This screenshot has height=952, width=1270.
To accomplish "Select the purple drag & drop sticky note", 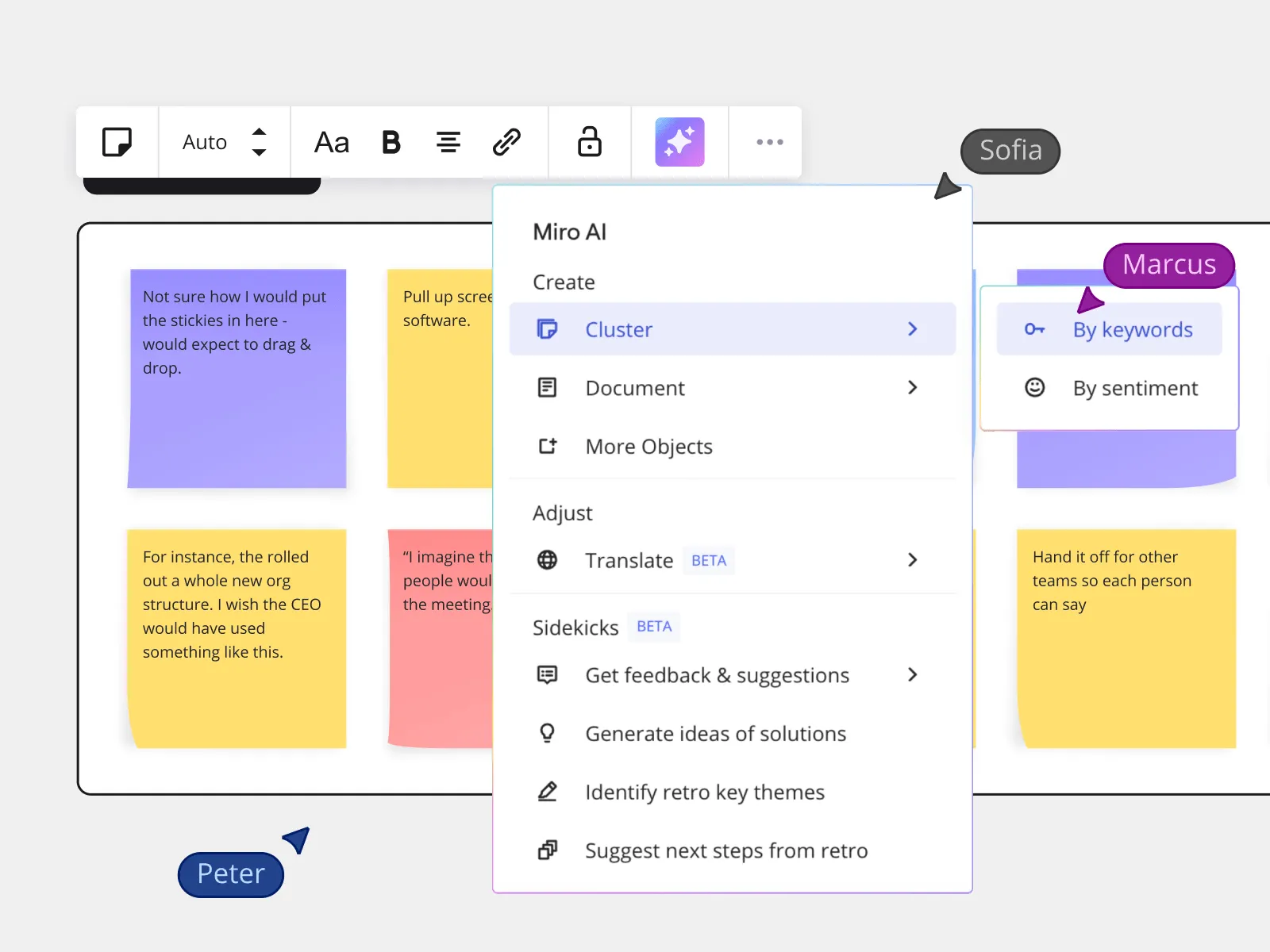I will pyautogui.click(x=237, y=378).
